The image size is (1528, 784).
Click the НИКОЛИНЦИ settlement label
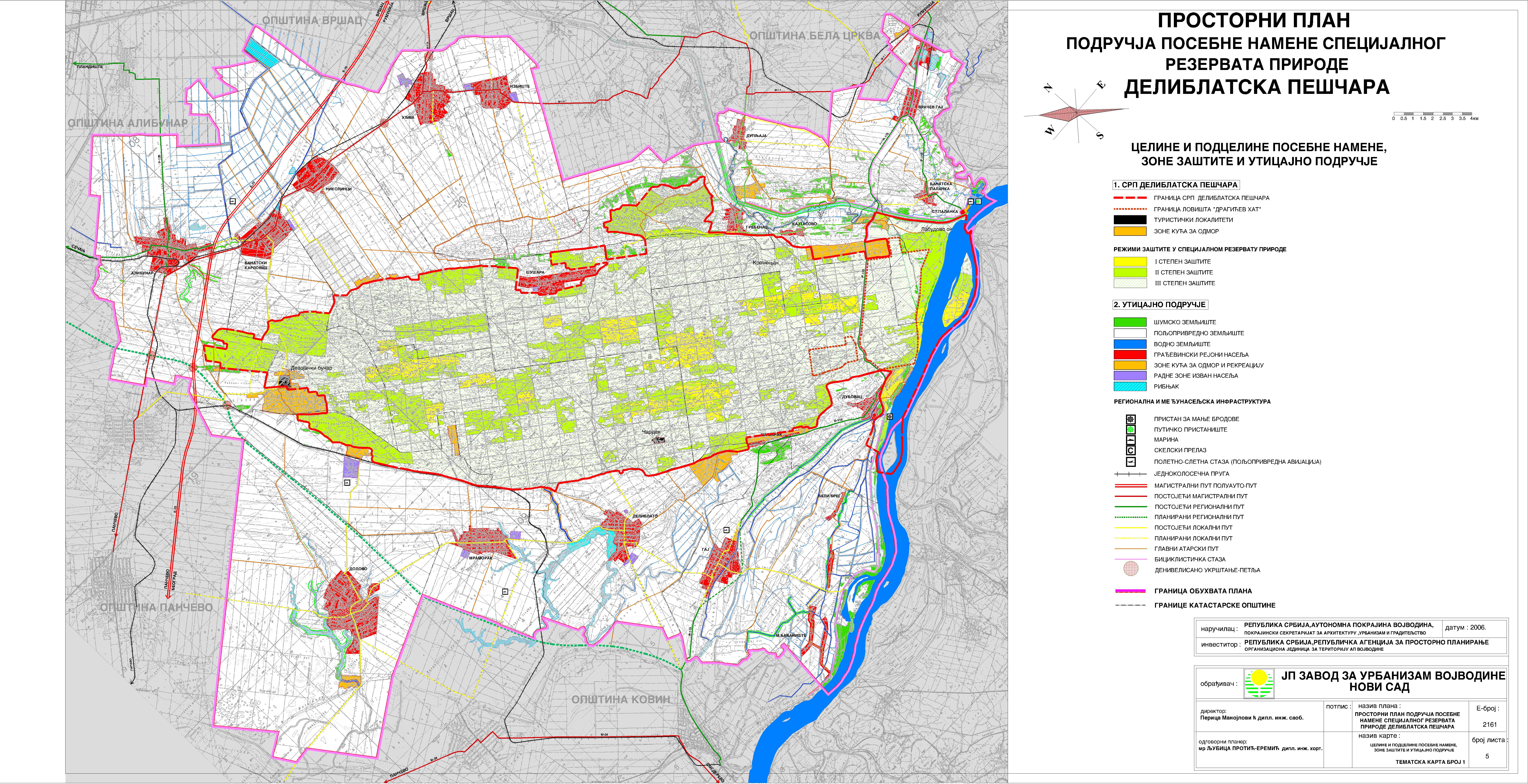point(339,189)
